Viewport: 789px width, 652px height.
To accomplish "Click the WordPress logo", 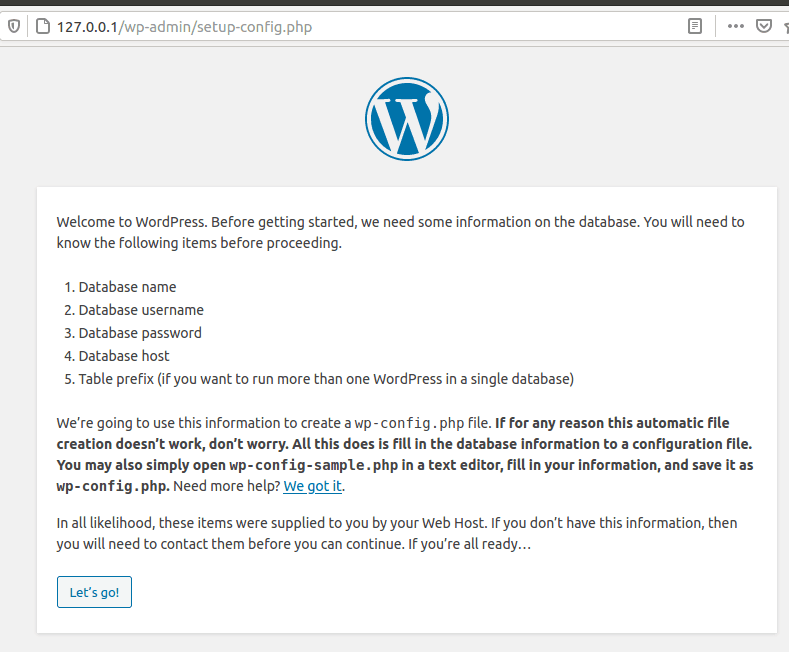I will pos(407,119).
